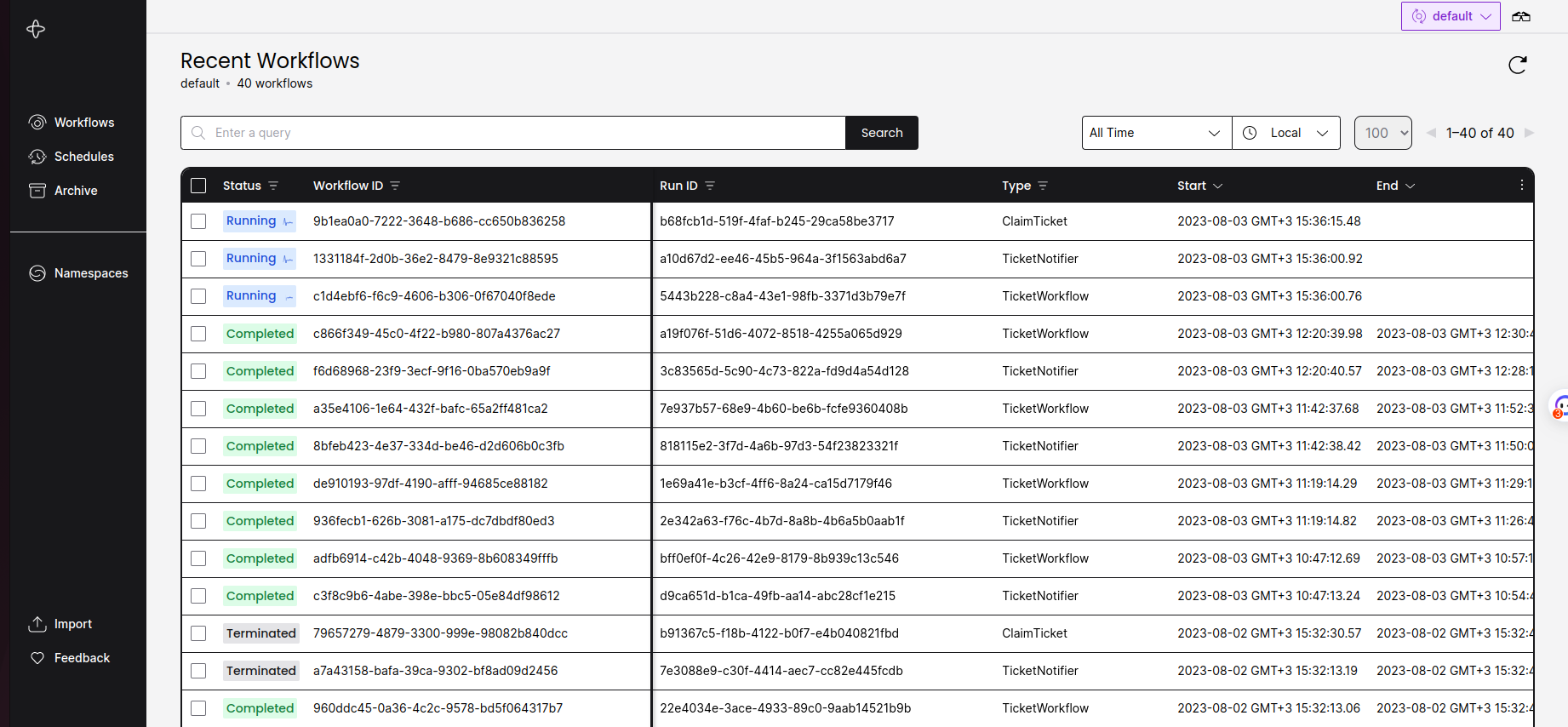Click run ID b68fcb1d-519f-4faf-b245-29ca58be3717
This screenshot has height=727, width=1568.
[x=777, y=221]
